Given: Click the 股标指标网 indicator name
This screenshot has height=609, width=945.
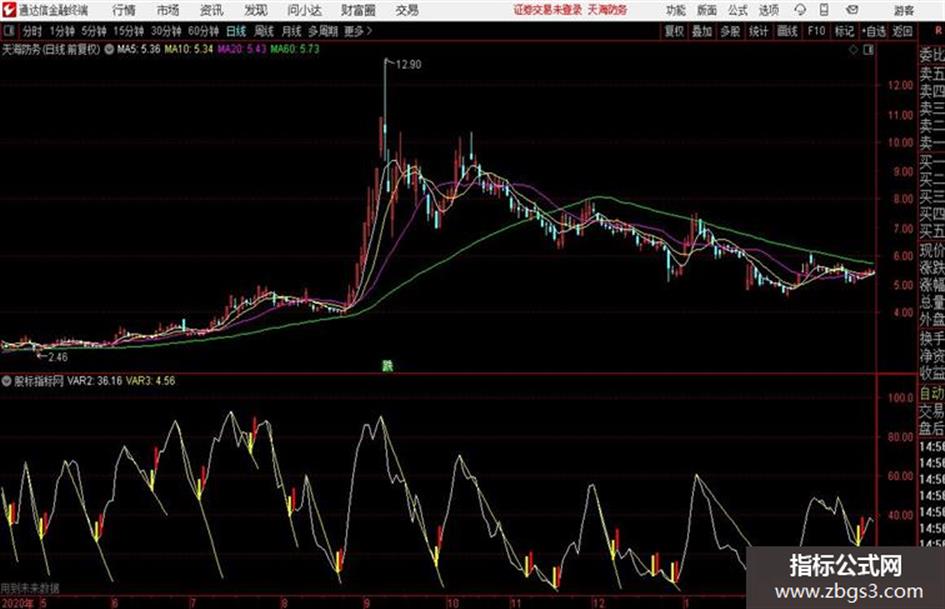Looking at the screenshot, I should pos(39,381).
